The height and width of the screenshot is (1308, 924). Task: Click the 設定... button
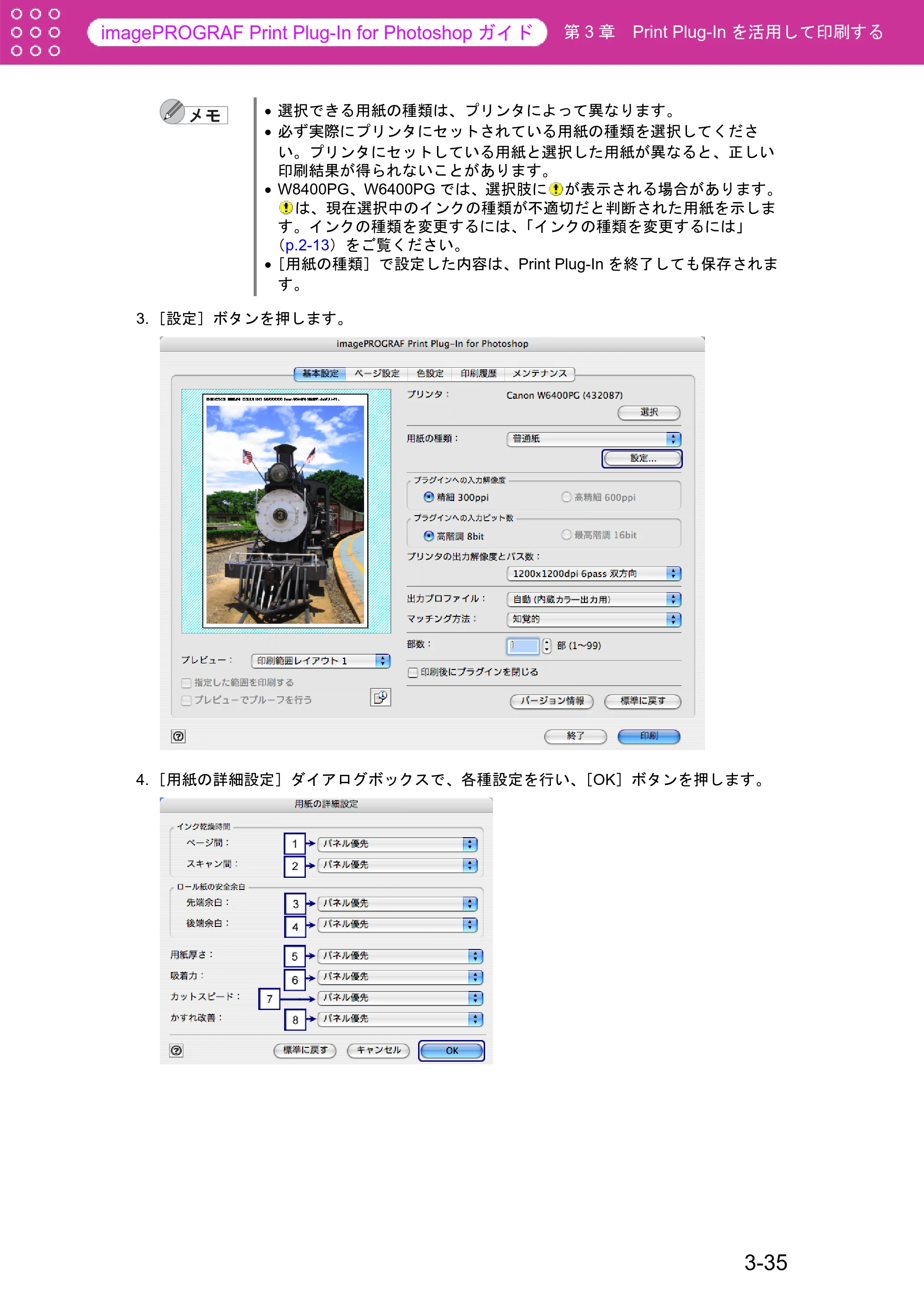point(643,459)
